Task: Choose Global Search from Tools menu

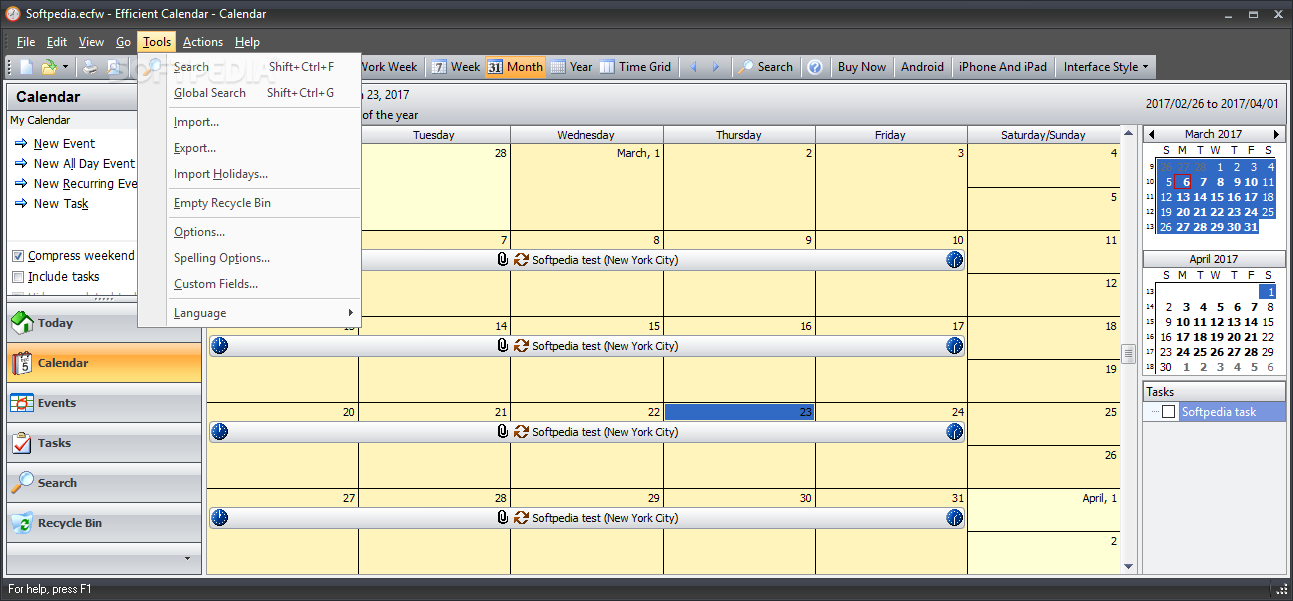Action: [x=249, y=93]
